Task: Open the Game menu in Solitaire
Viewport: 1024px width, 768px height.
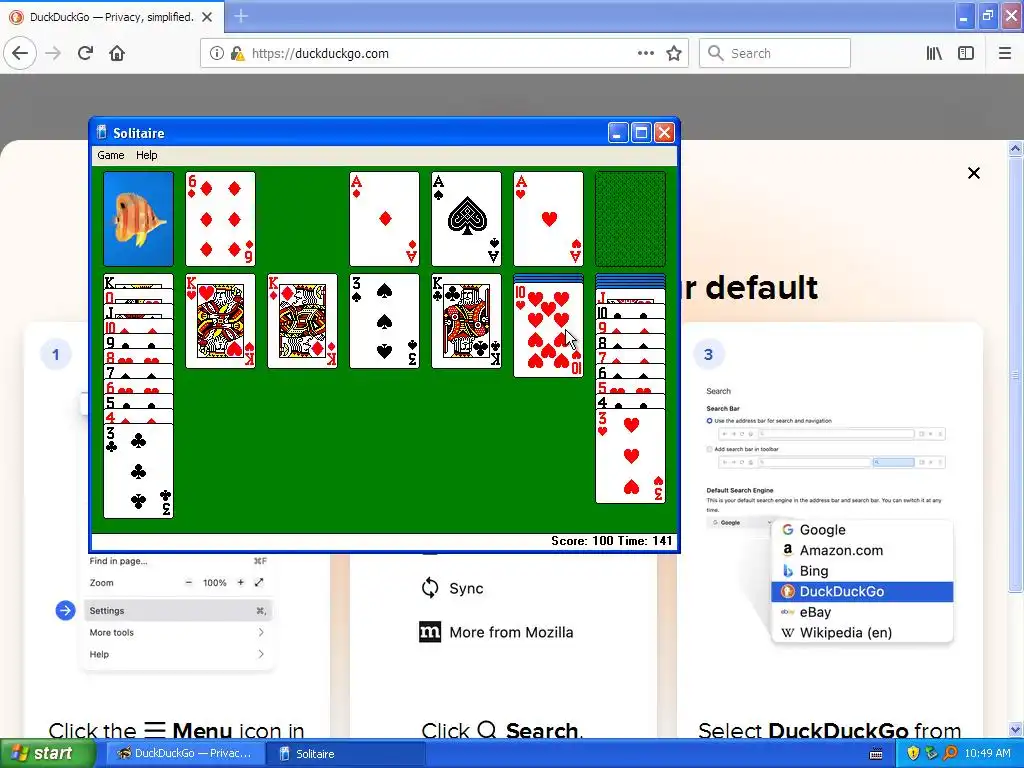Action: click(110, 155)
